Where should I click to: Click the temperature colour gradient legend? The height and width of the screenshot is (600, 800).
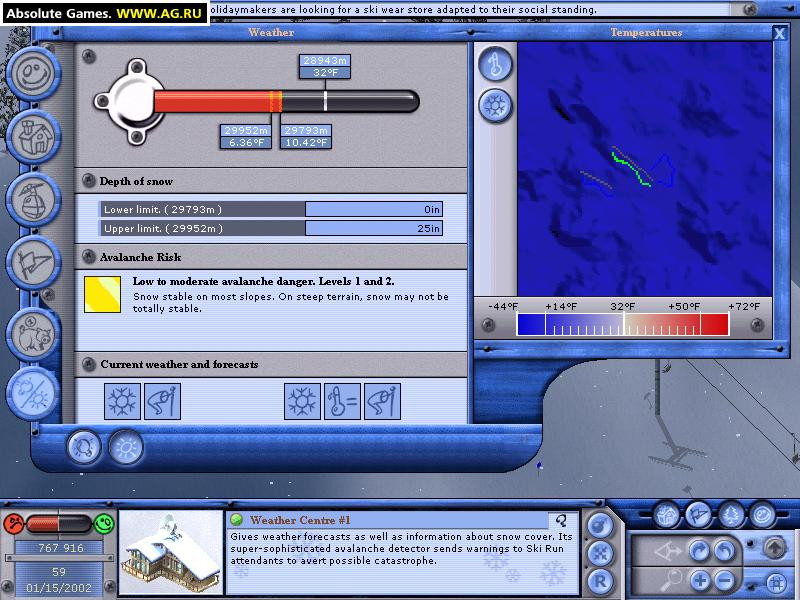pyautogui.click(x=623, y=324)
